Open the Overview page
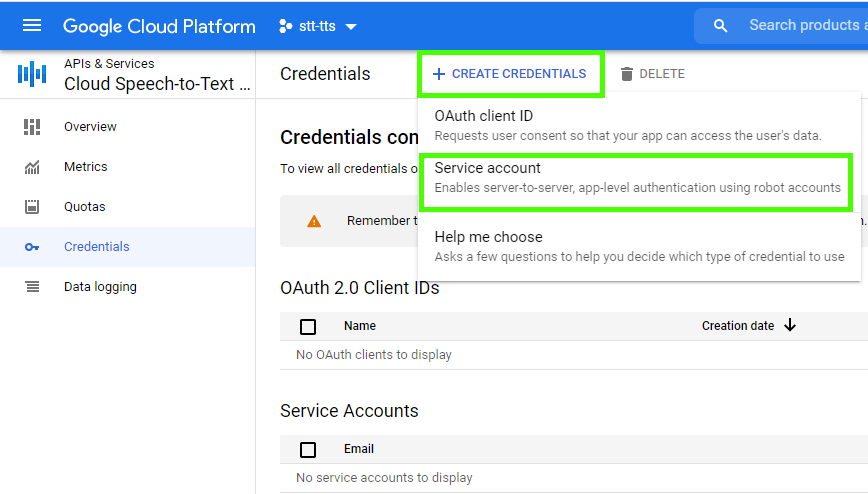Image resolution: width=868 pixels, height=494 pixels. click(x=90, y=127)
